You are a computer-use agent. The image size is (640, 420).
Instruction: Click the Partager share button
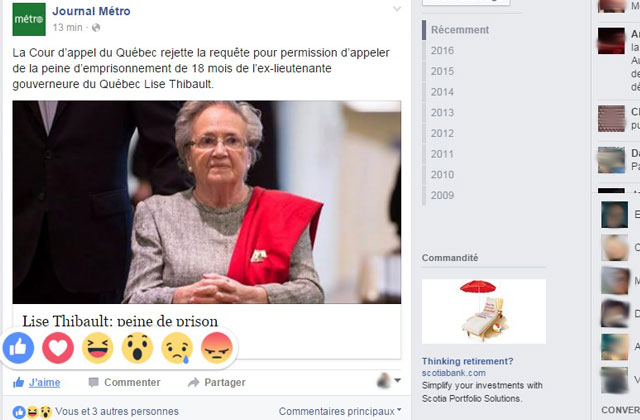point(217,382)
